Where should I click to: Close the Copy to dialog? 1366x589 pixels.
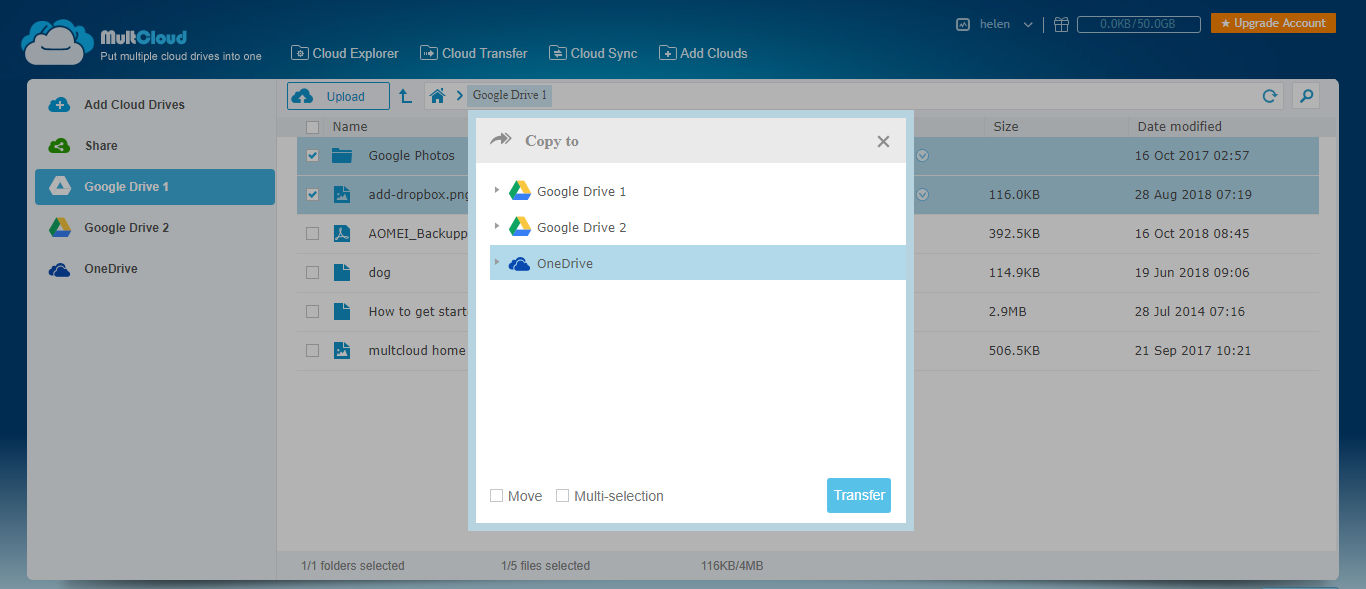(x=883, y=142)
